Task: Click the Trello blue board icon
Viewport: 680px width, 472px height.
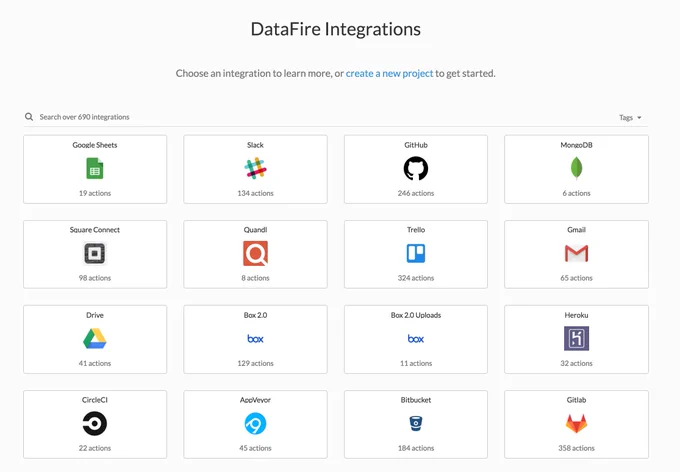Action: click(x=416, y=253)
